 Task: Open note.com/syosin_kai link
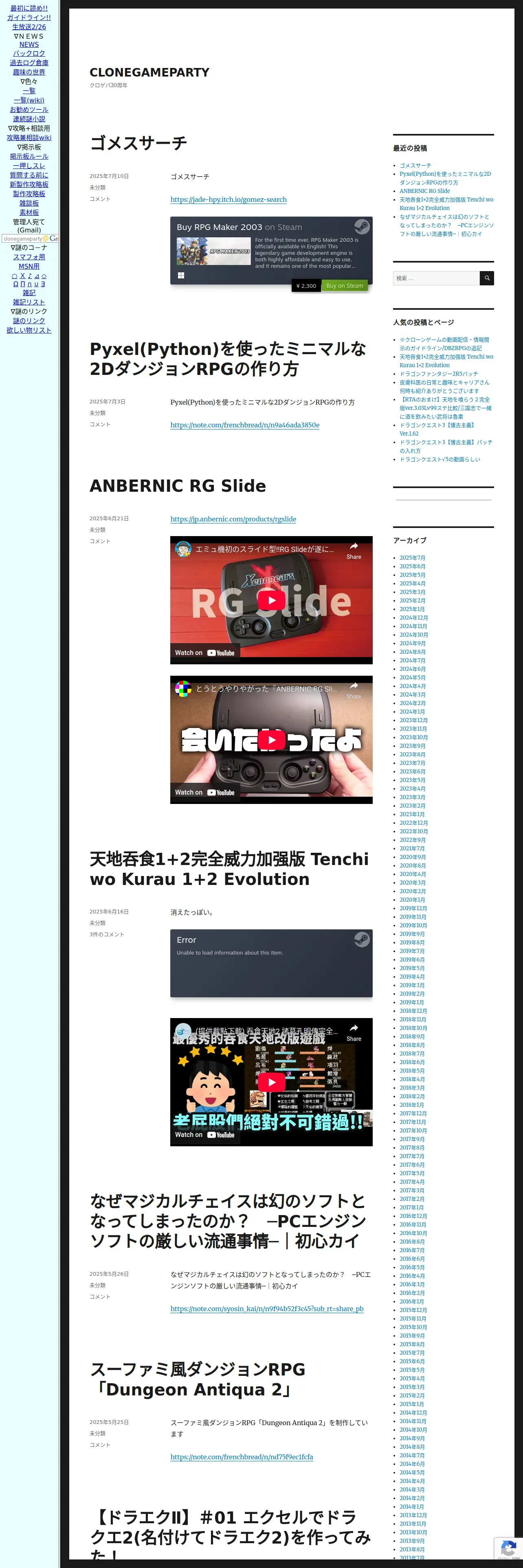pos(267,1309)
